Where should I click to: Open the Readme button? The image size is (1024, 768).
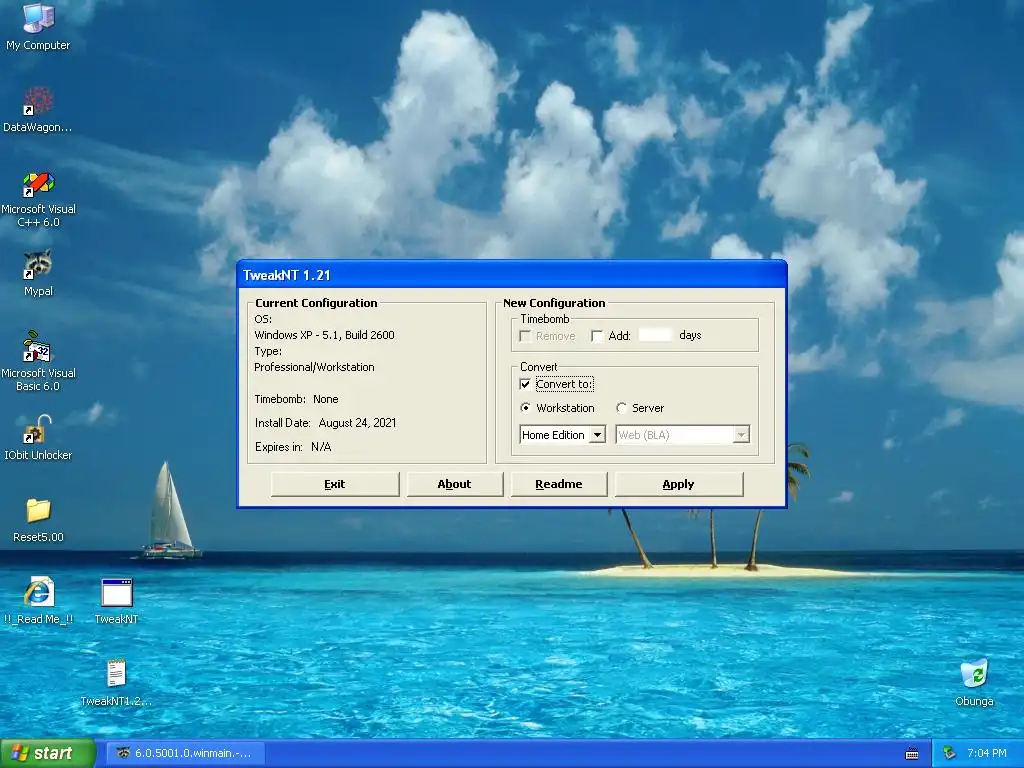[x=558, y=484]
